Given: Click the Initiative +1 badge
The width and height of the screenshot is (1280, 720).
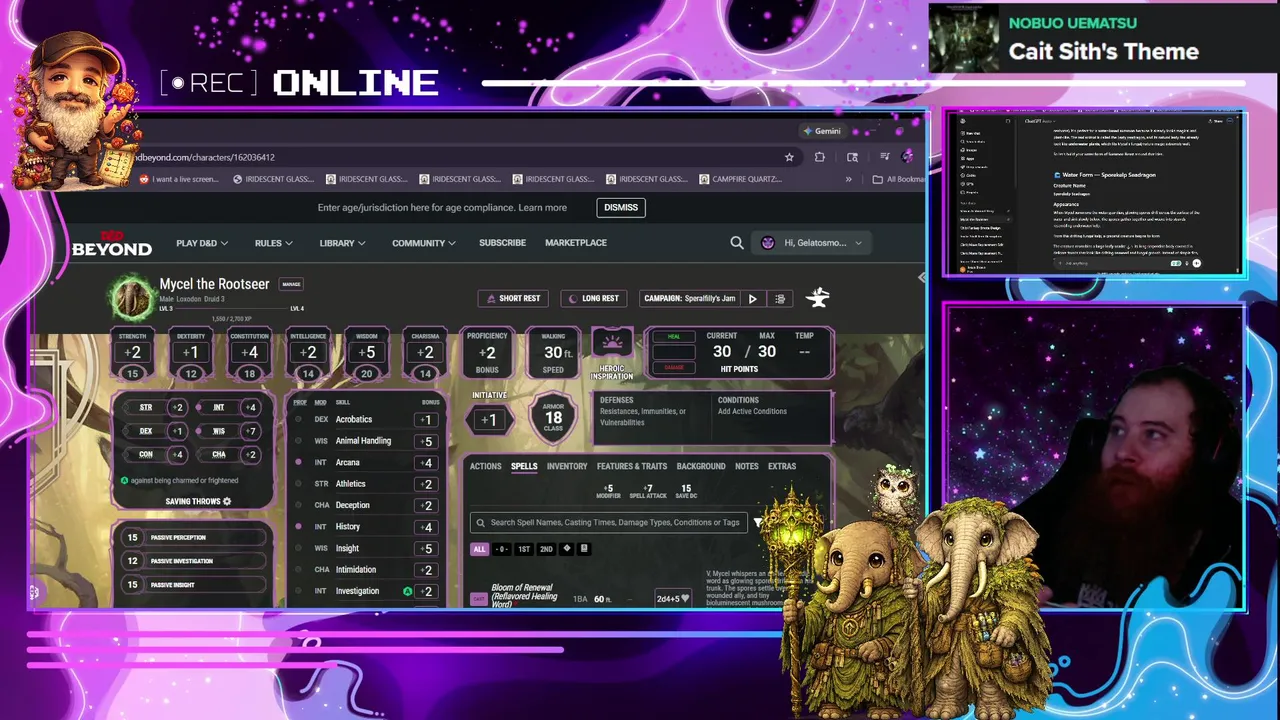Looking at the screenshot, I should click(x=488, y=420).
